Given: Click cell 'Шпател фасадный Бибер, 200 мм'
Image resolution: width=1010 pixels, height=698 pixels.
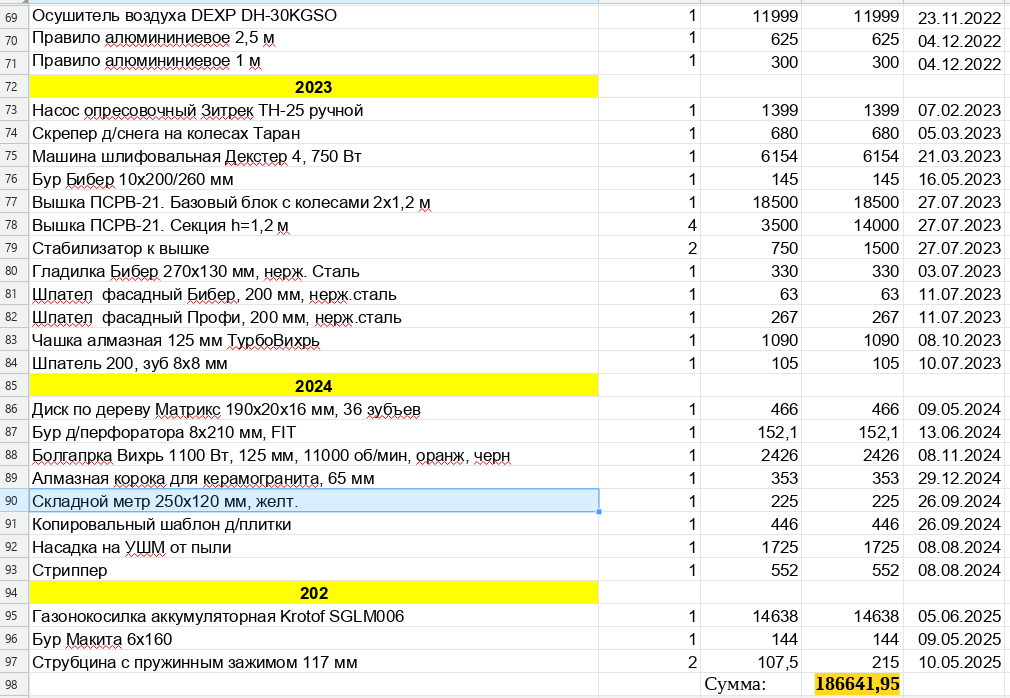Looking at the screenshot, I should pos(314,294).
